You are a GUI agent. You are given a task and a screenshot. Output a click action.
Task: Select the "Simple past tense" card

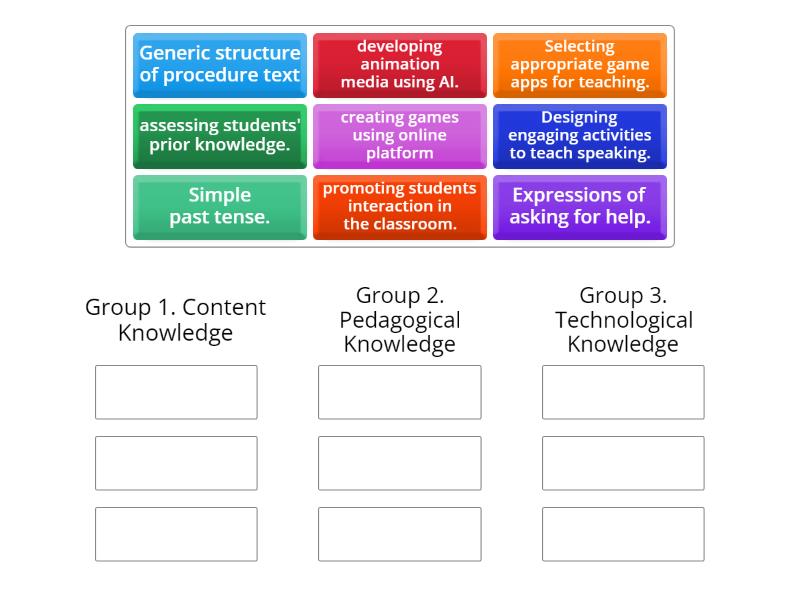220,207
